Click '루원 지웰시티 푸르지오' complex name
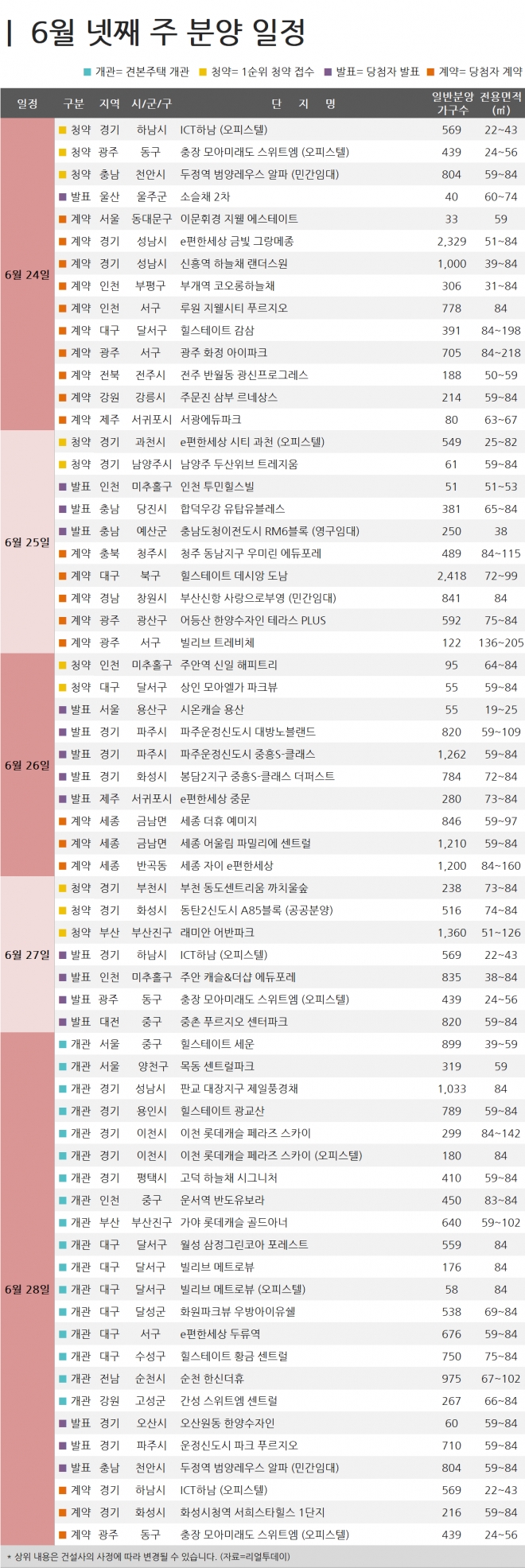This screenshot has width=525, height=1568. 234,308
